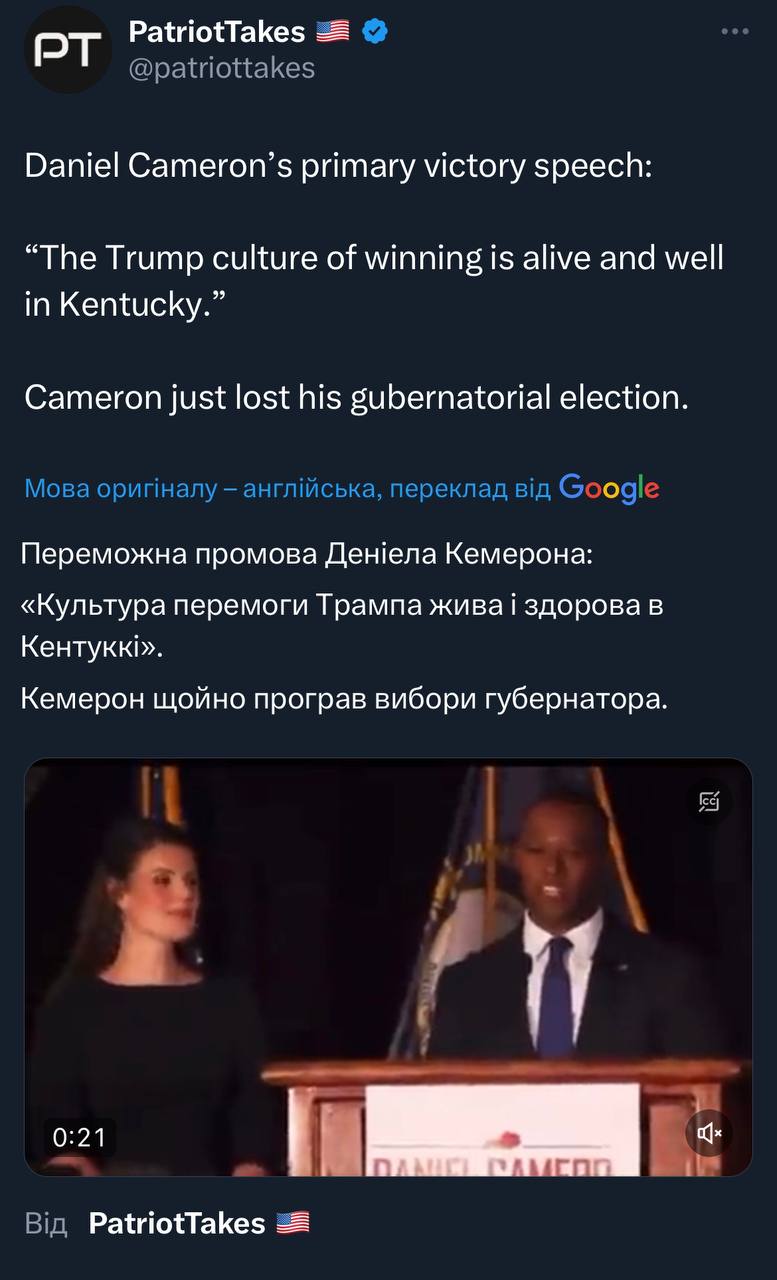The height and width of the screenshot is (1280, 777).
Task: Click the flag emoji in video attribution
Action: 293,1222
